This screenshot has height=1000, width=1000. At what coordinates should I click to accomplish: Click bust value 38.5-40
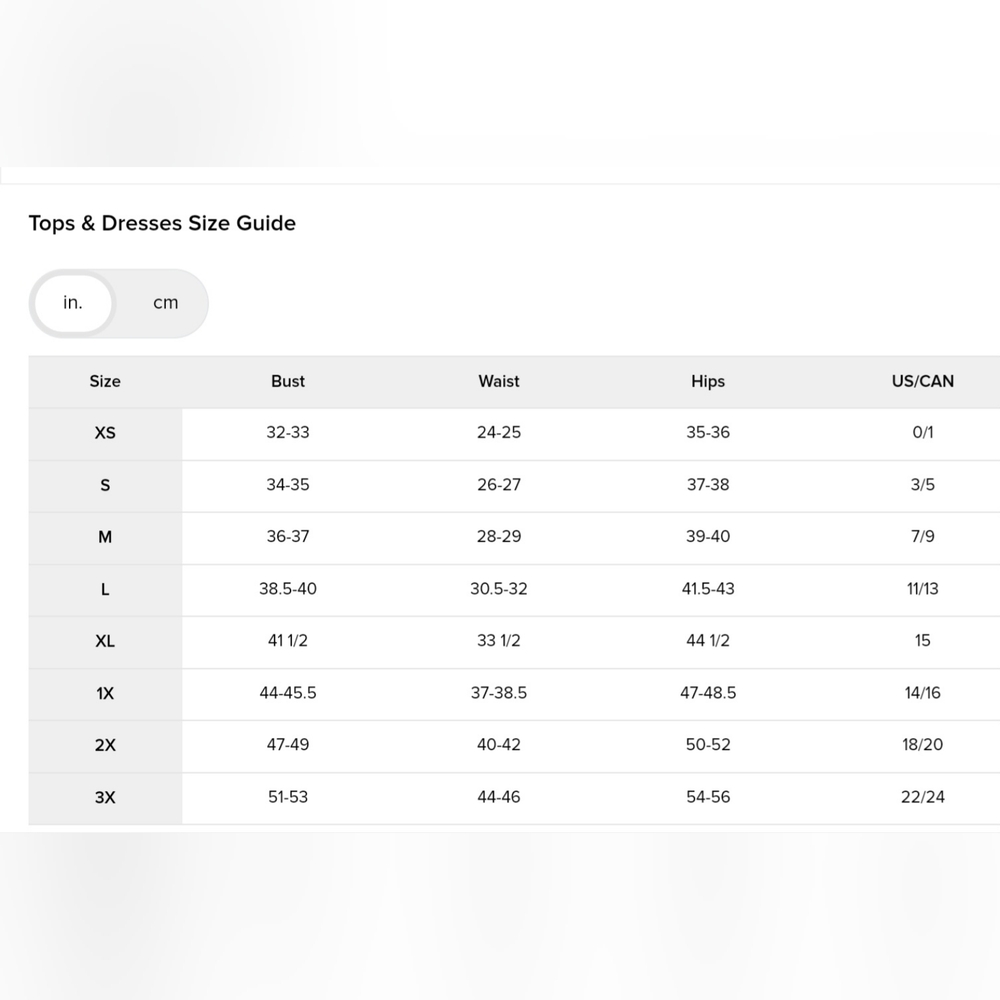coord(288,589)
